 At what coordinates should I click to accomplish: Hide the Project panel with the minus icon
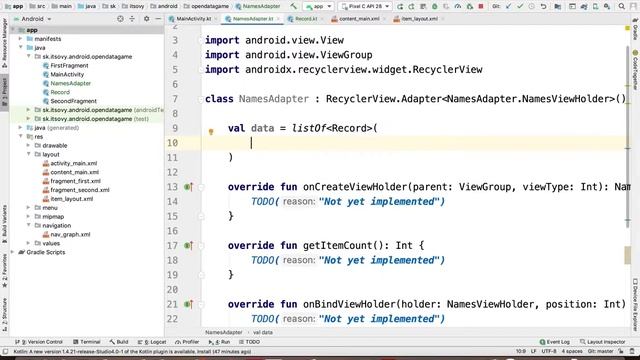(x=158, y=19)
